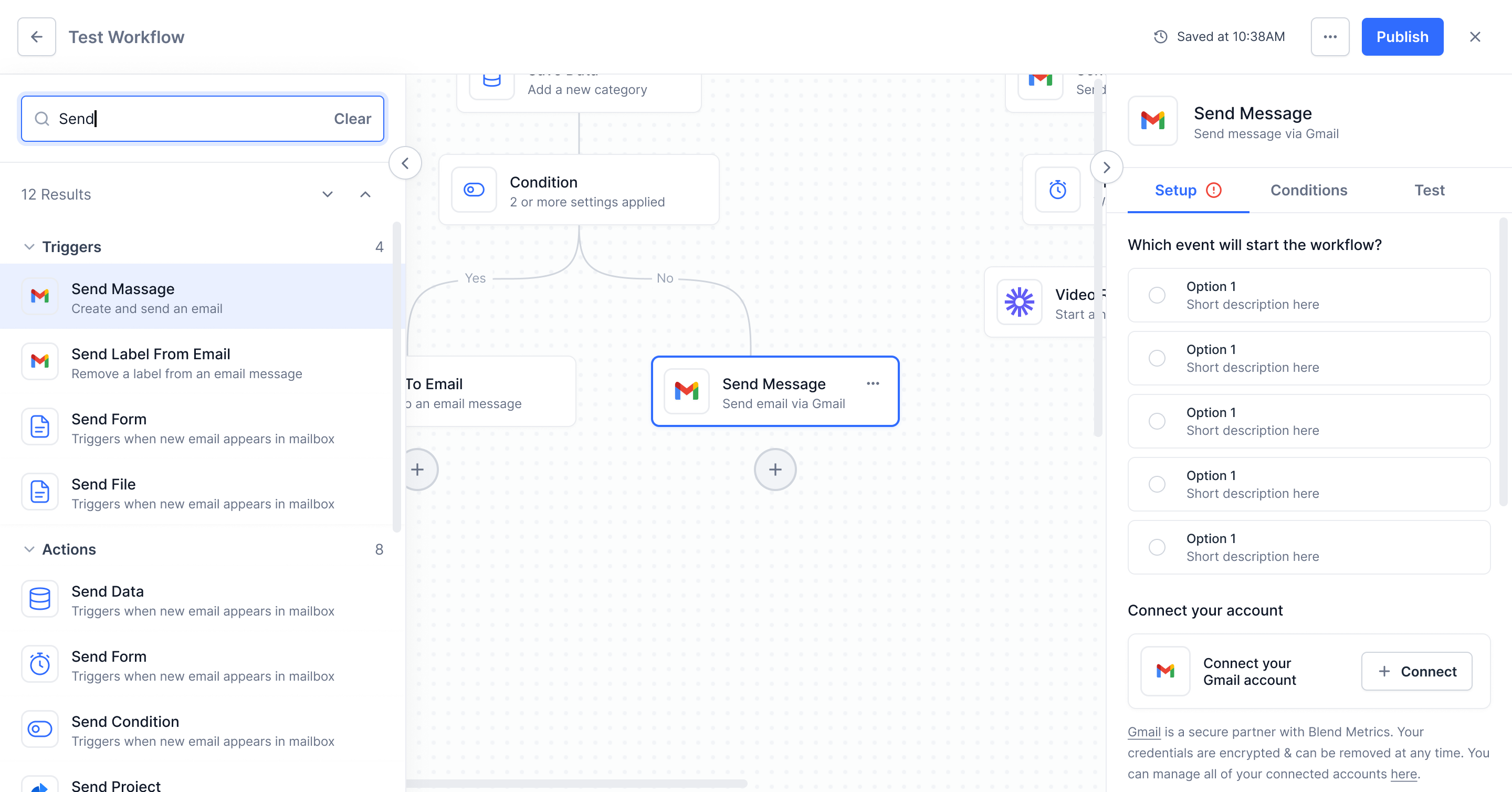Focus the Send search input field

click(203, 119)
